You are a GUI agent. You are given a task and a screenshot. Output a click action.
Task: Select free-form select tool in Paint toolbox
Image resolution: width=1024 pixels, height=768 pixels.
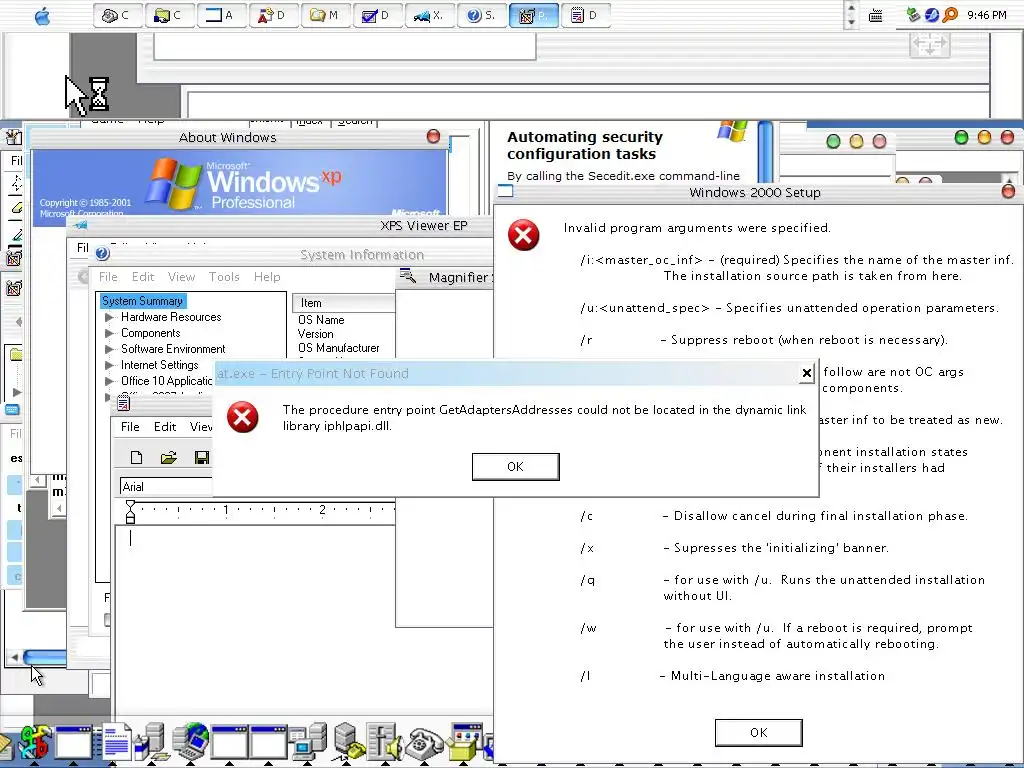15,184
